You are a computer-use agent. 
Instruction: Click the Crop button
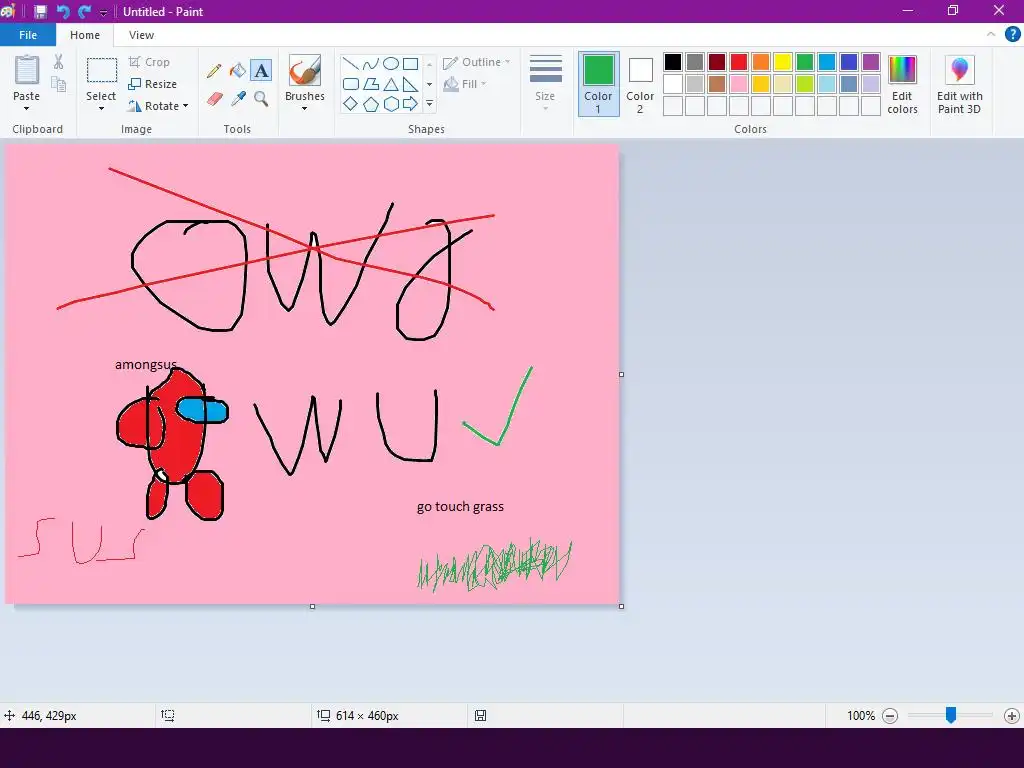point(150,62)
